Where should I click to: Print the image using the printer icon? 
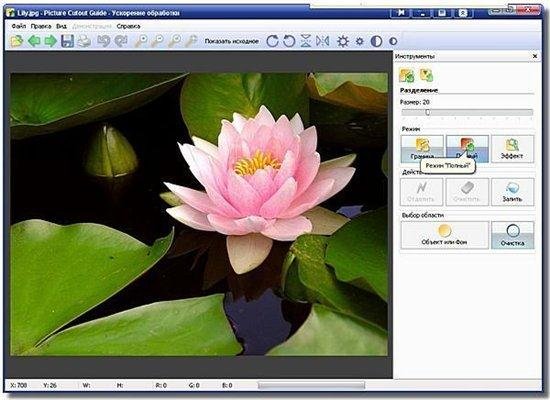[x=84, y=41]
